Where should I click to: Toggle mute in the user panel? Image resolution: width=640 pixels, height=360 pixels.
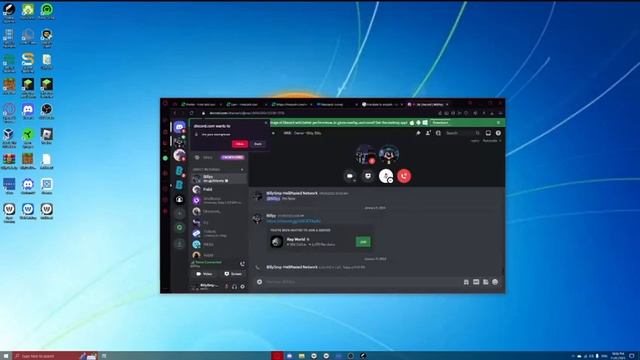(x=226, y=287)
